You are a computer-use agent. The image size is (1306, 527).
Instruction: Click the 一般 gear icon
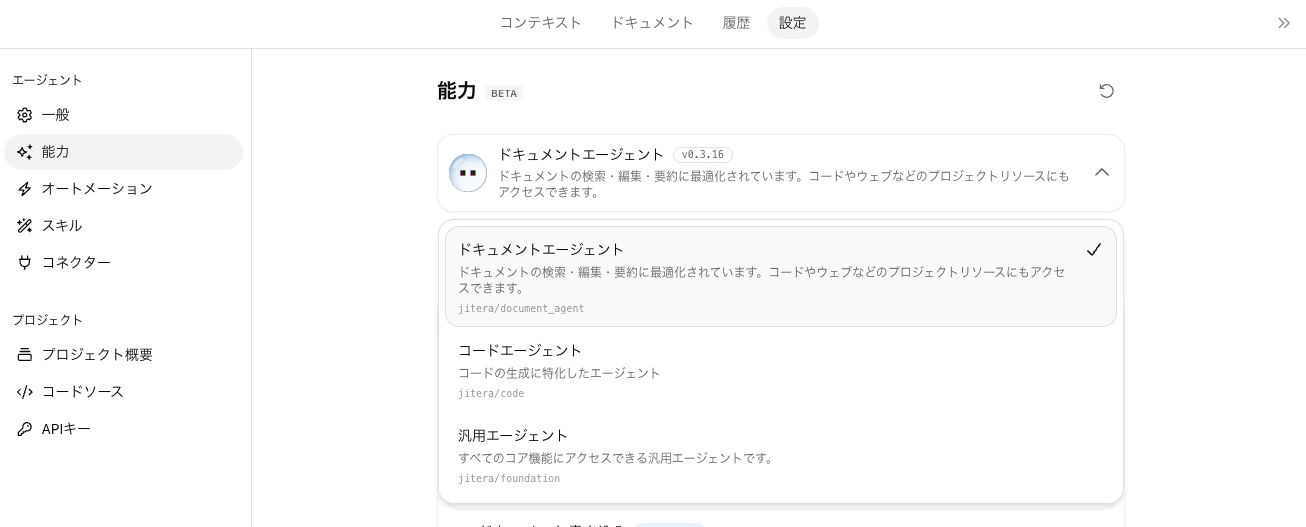25,115
